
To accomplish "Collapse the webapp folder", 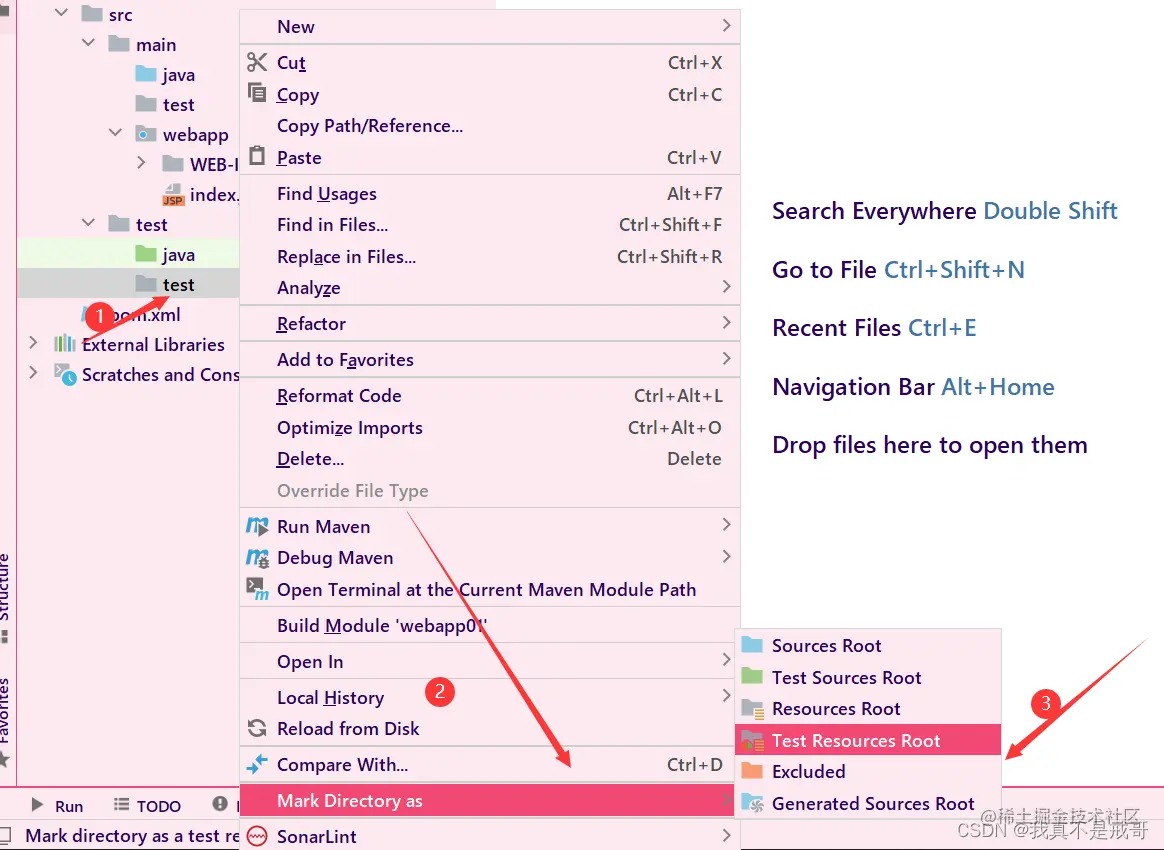I will (x=115, y=133).
